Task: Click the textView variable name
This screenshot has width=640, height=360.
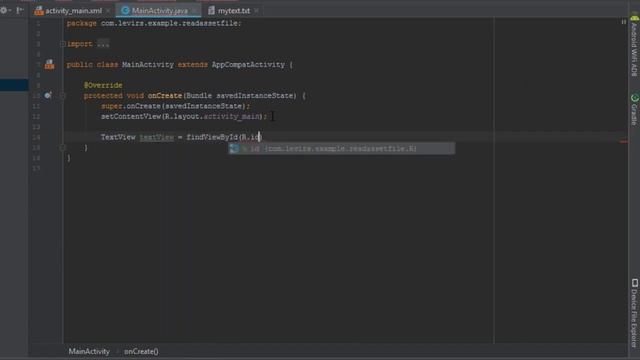Action: [x=157, y=137]
